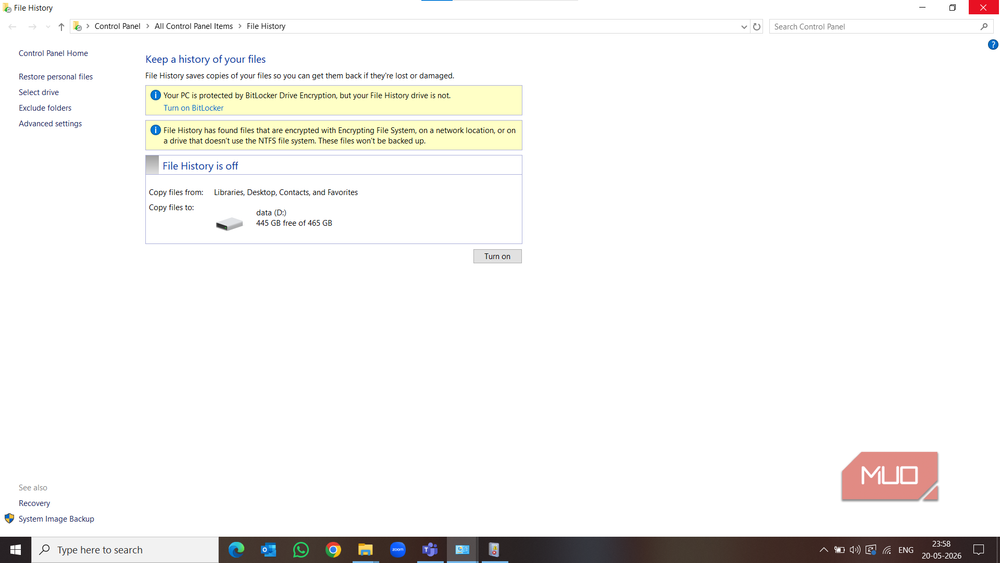Click the last pinned app icon in taskbar
Screen dimensions: 1000x563
[x=494, y=550]
